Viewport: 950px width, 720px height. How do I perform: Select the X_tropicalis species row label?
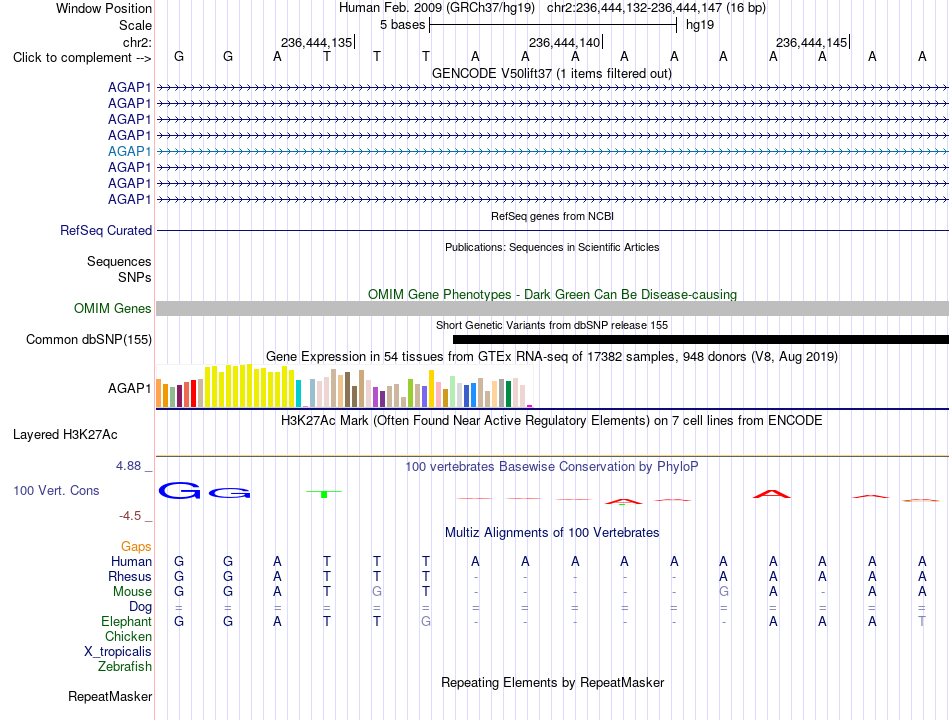(118, 652)
